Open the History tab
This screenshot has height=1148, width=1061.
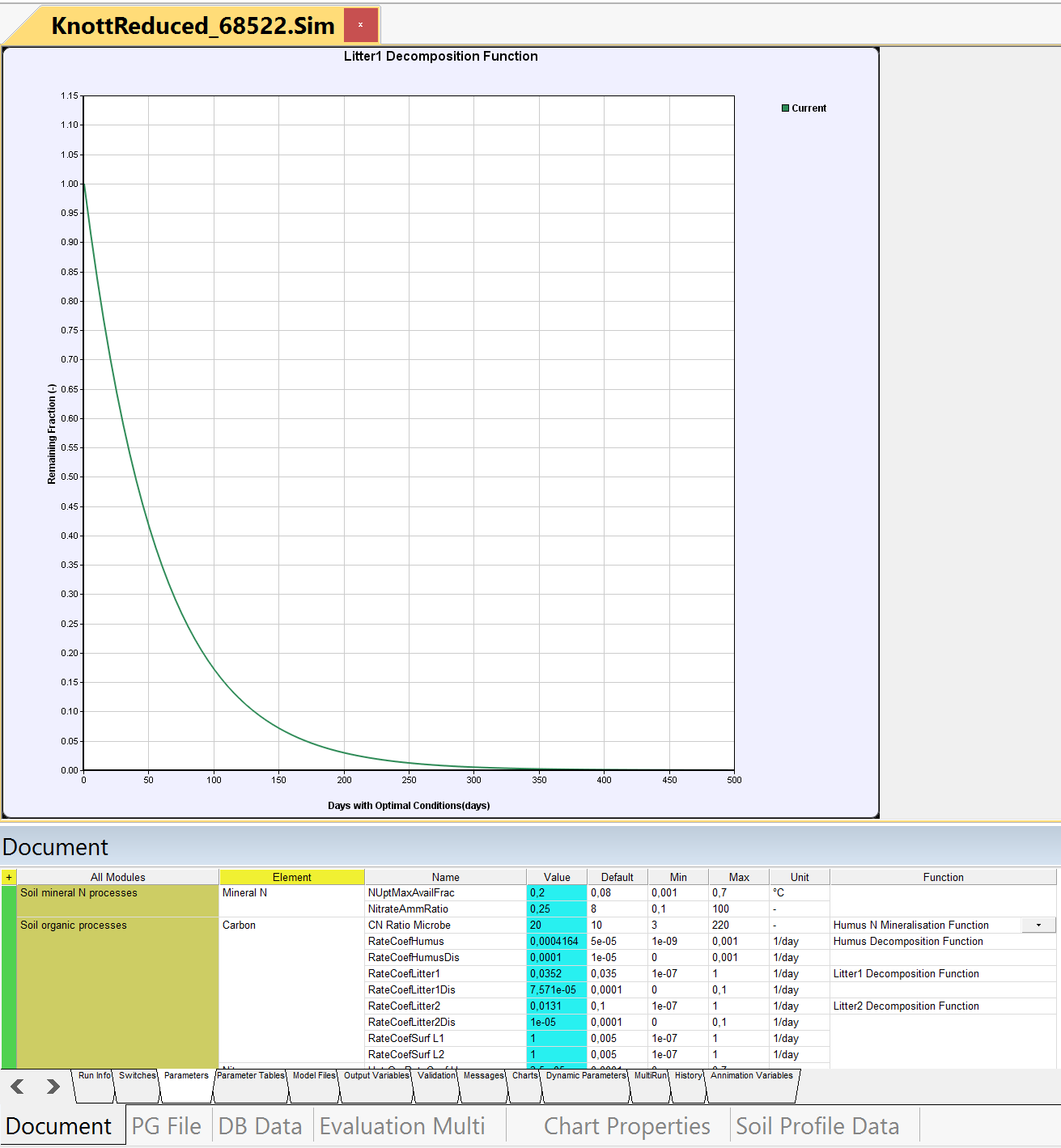point(689,1085)
